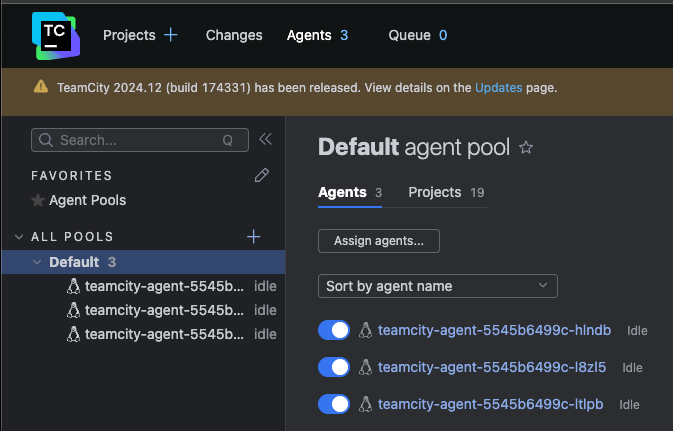Click the Linux icon beside agent hlndb
Image resolution: width=673 pixels, height=431 pixels.
(x=365, y=330)
